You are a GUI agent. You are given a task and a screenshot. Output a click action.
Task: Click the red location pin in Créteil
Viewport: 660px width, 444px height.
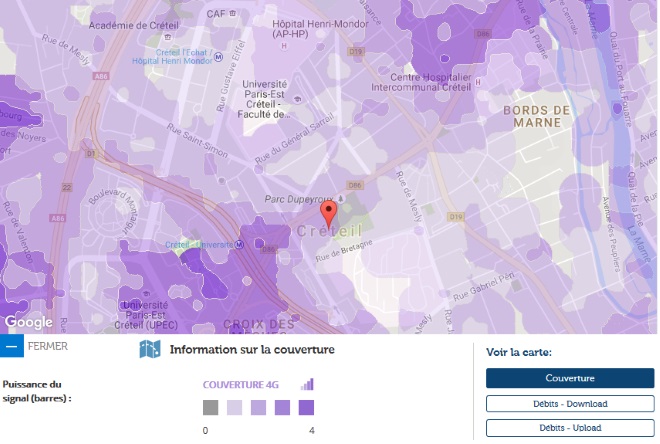[x=329, y=213]
